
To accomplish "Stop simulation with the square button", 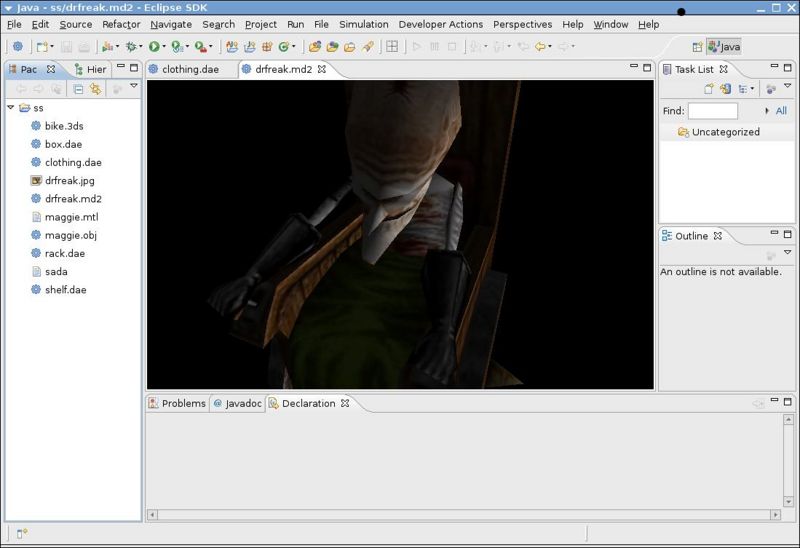I will 452,46.
